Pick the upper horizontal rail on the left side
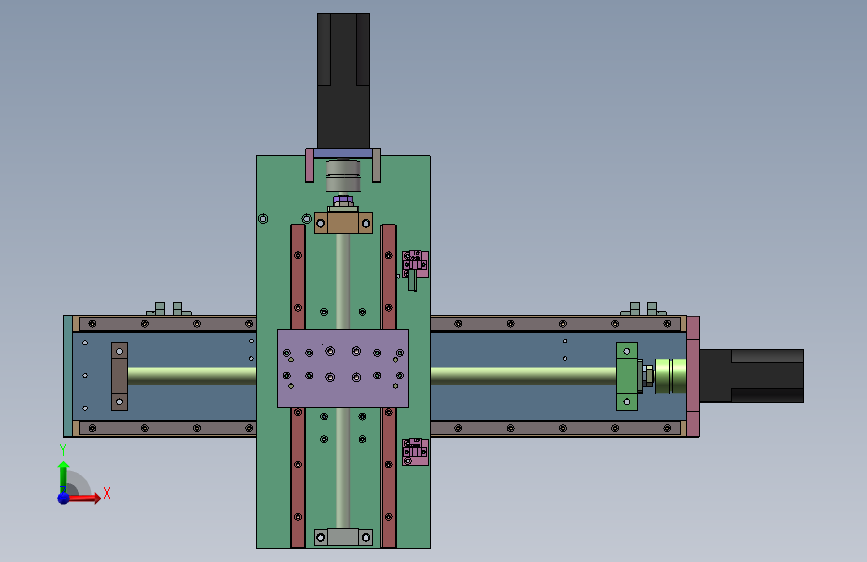Image resolution: width=867 pixels, height=562 pixels. (168, 324)
